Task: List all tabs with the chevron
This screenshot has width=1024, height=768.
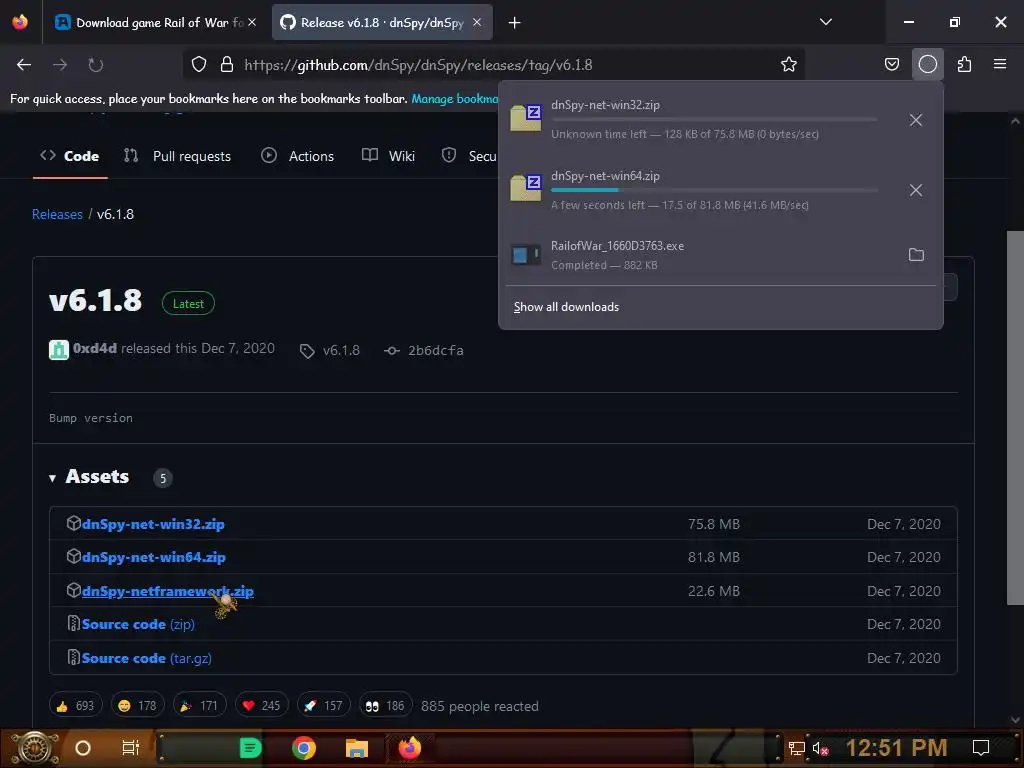Action: [x=826, y=22]
